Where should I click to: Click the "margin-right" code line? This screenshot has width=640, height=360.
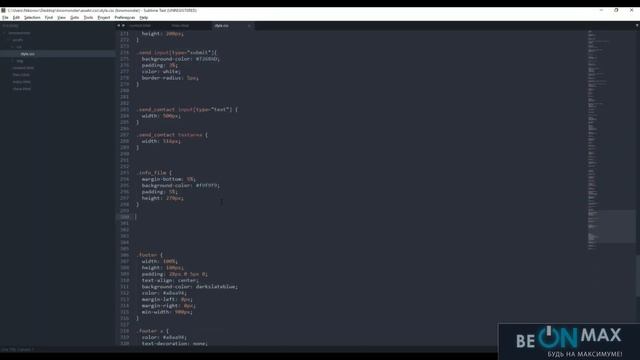tap(169, 305)
